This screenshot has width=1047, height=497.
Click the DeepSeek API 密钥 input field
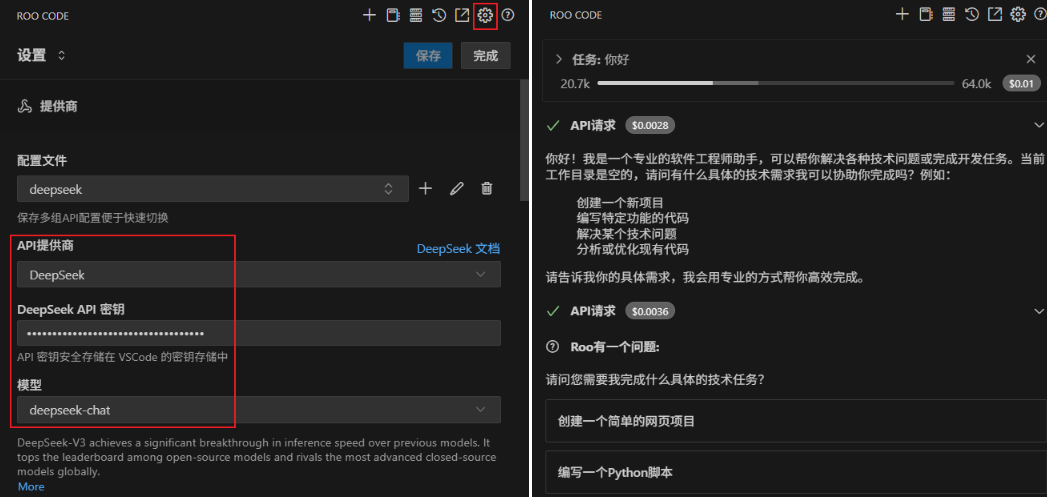click(x=258, y=333)
